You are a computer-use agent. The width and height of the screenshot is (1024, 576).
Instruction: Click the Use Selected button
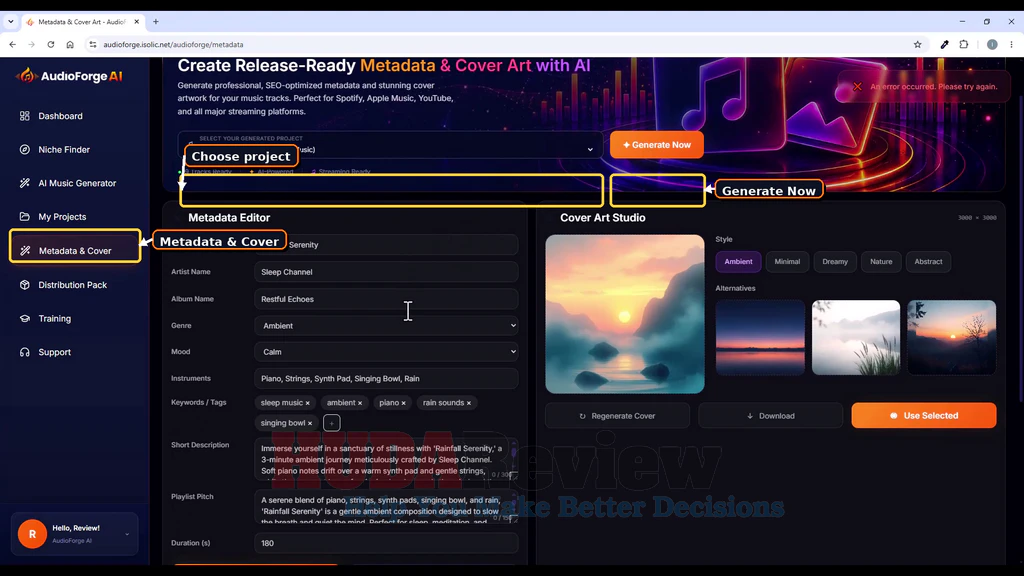tap(923, 415)
